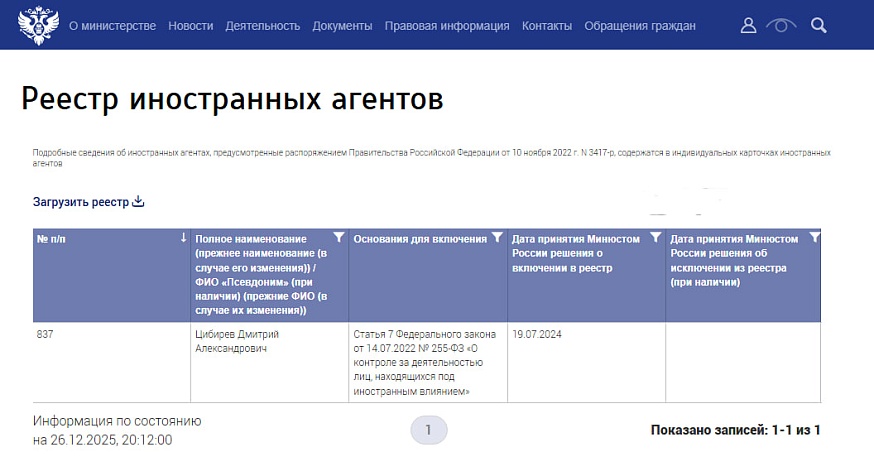Open the Документы menu item

(x=342, y=26)
